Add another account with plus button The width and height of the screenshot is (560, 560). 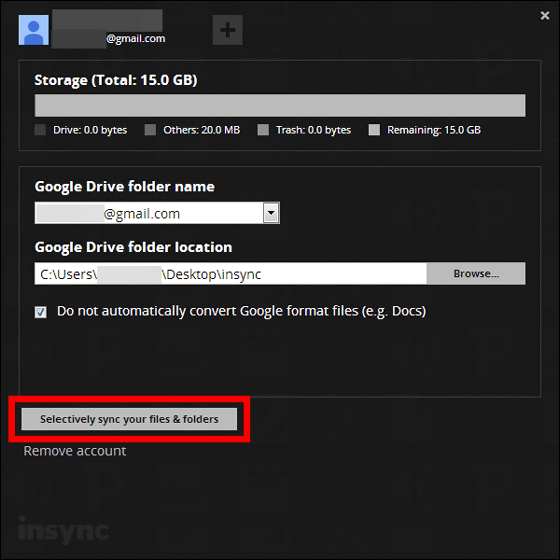[x=228, y=30]
